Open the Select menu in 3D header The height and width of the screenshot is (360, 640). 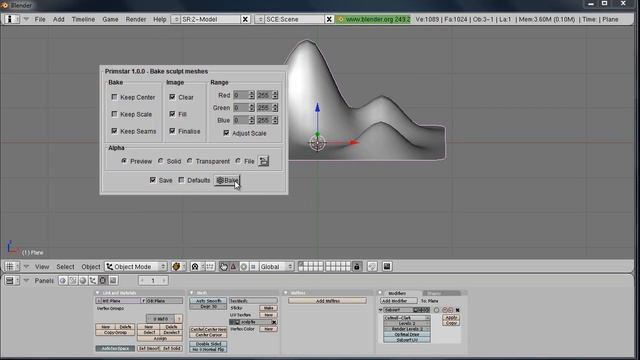65,267
